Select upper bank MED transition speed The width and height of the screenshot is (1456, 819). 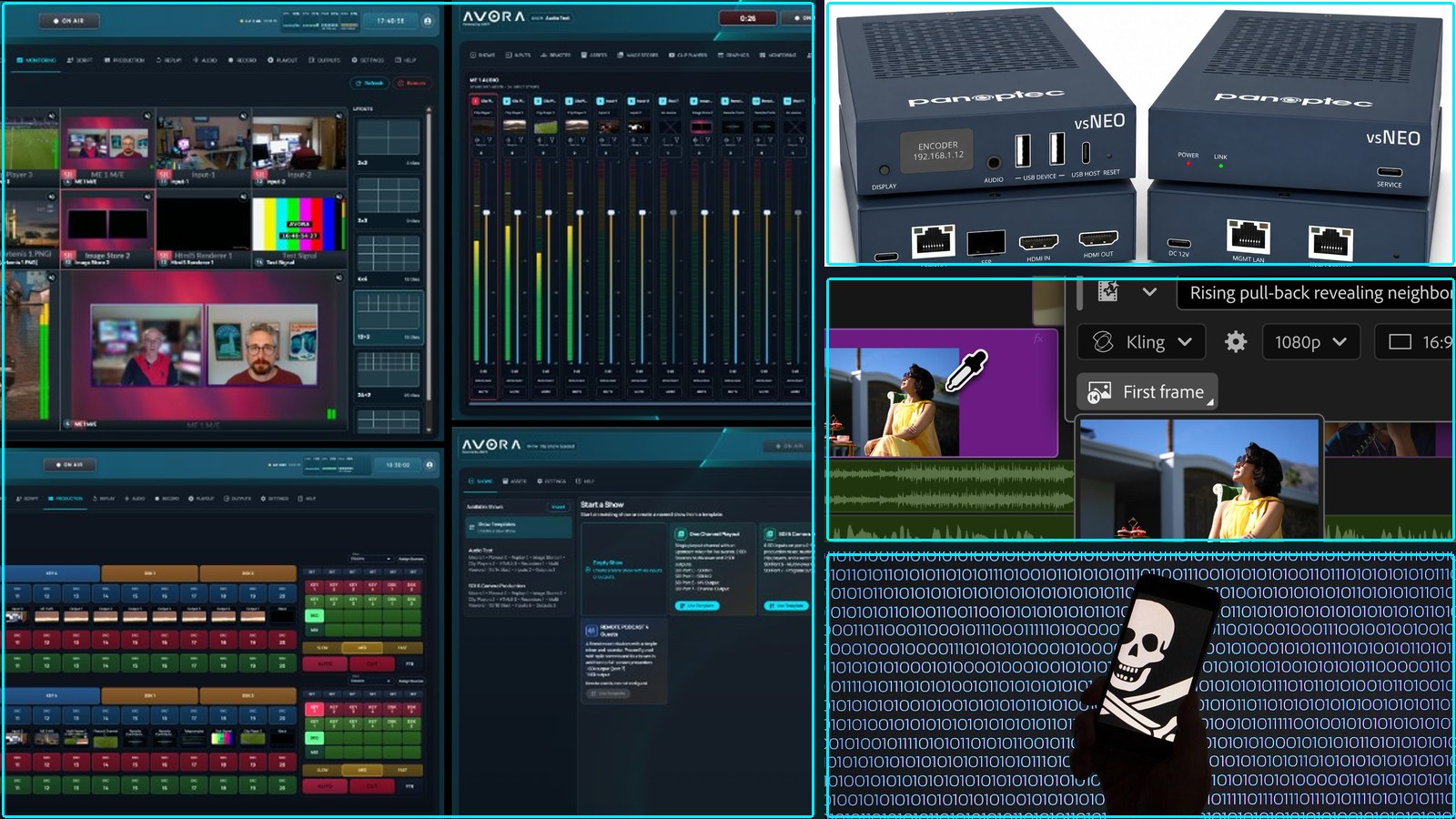click(362, 648)
